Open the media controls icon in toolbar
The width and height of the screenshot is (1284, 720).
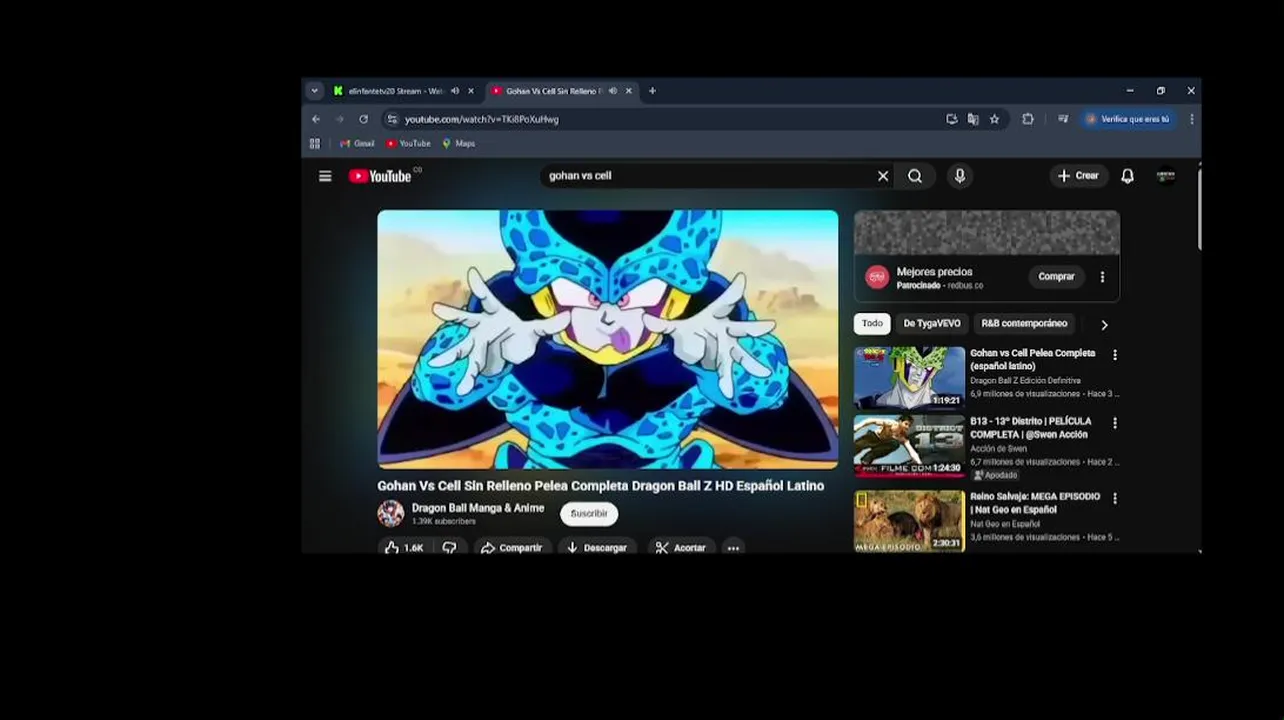(x=1063, y=119)
